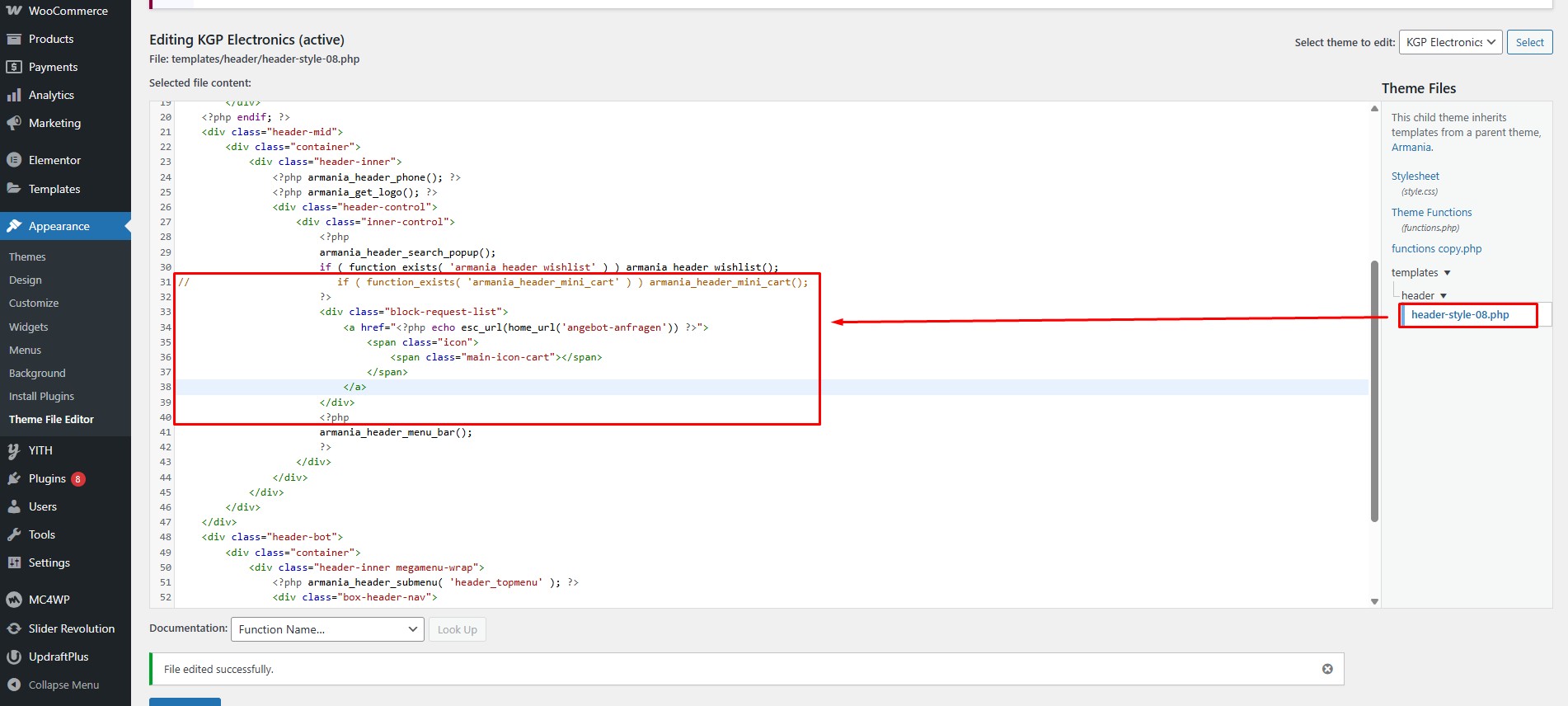Click the Select theme button
The width and height of the screenshot is (1568, 706).
[x=1529, y=42]
